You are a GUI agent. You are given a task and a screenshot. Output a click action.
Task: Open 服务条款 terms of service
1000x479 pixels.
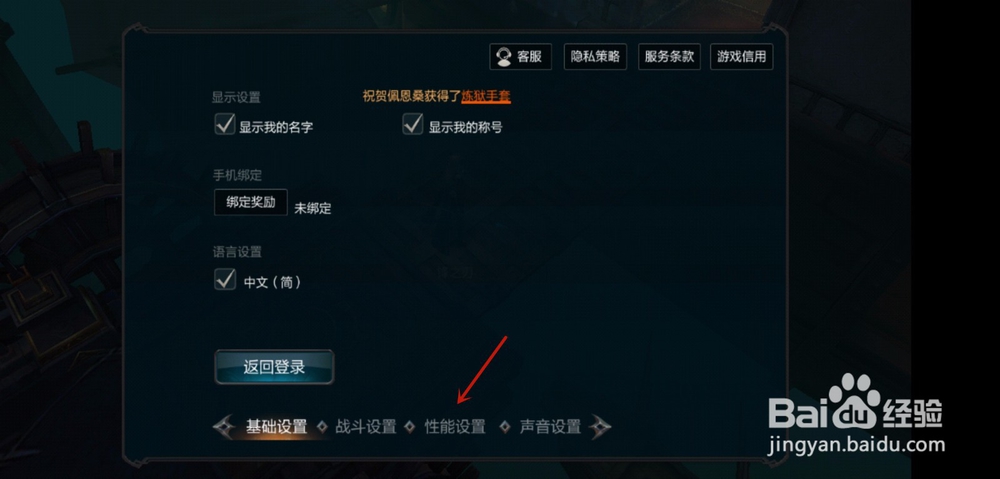tap(669, 57)
